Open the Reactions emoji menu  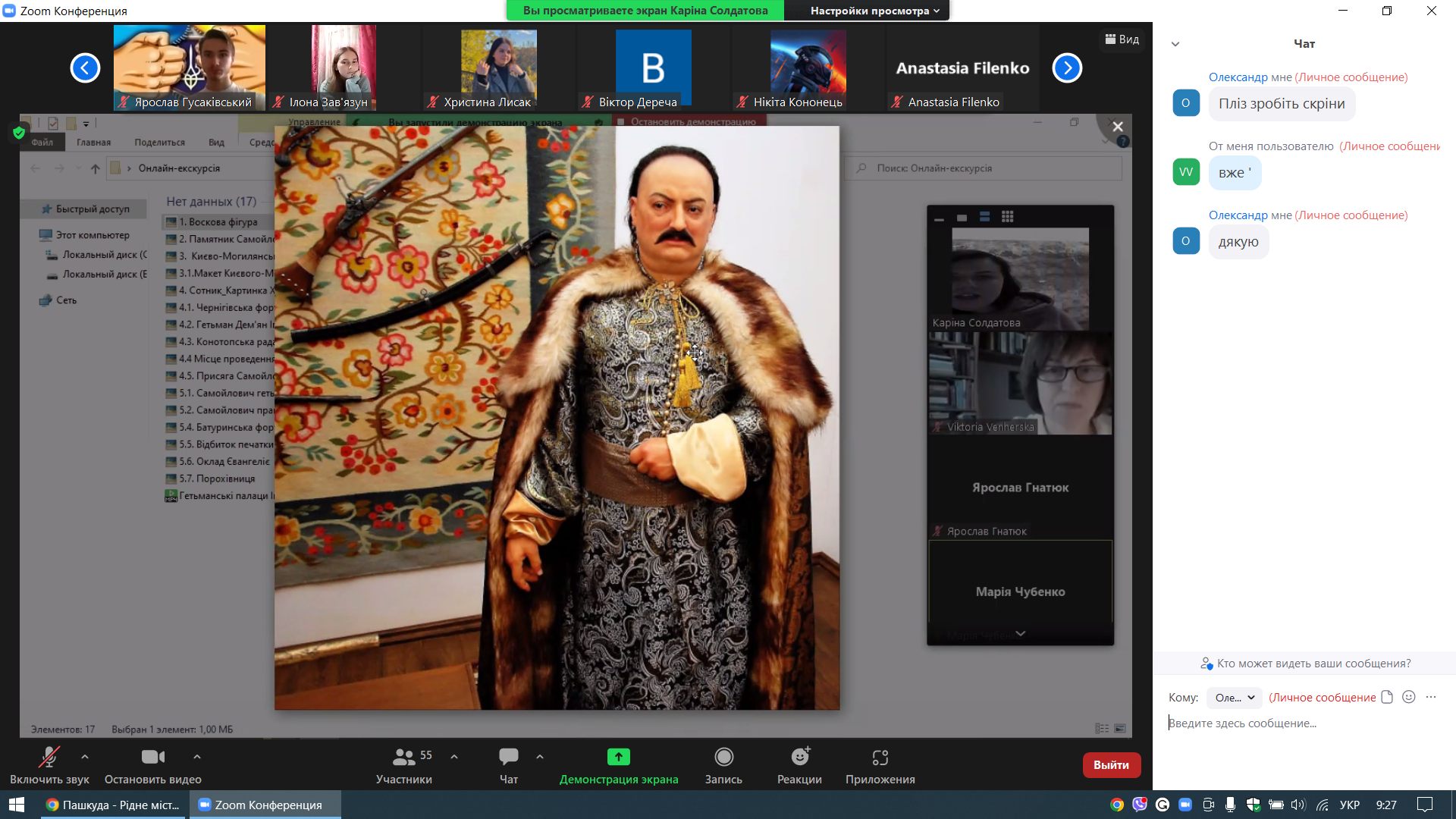click(x=799, y=757)
